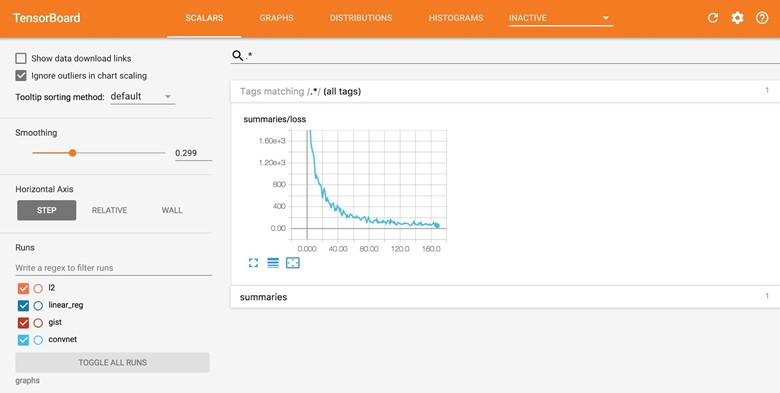Switch to the SCALARS tab

(x=204, y=18)
